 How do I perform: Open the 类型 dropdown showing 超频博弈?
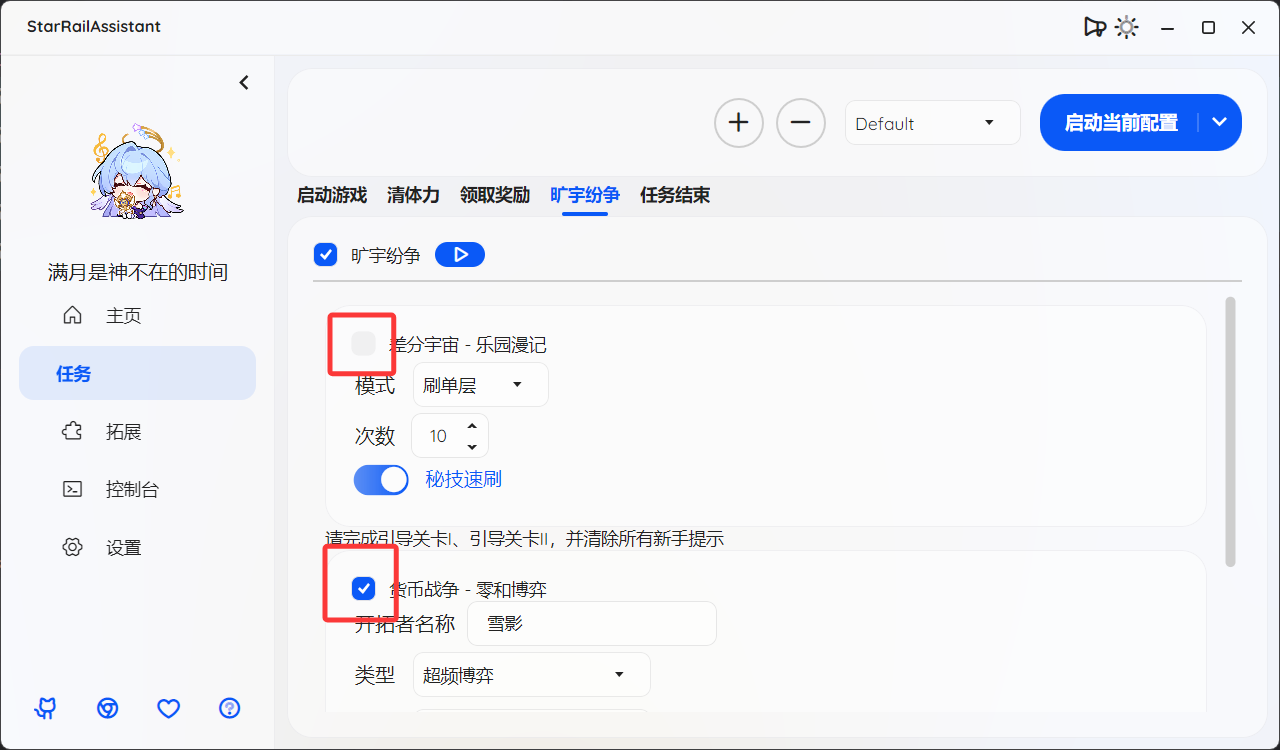[x=531, y=674]
